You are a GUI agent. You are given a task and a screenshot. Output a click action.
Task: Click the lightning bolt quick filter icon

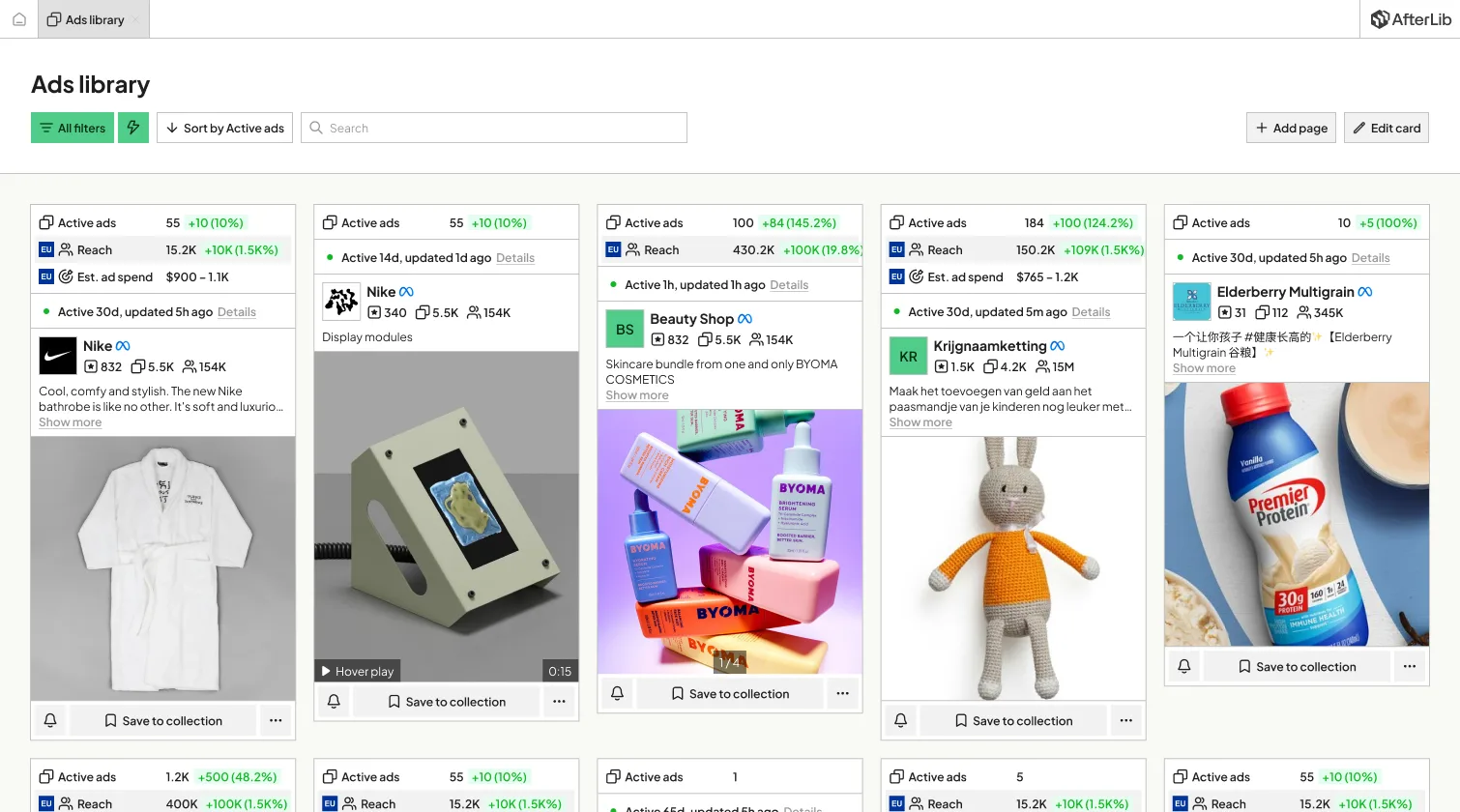click(x=133, y=128)
